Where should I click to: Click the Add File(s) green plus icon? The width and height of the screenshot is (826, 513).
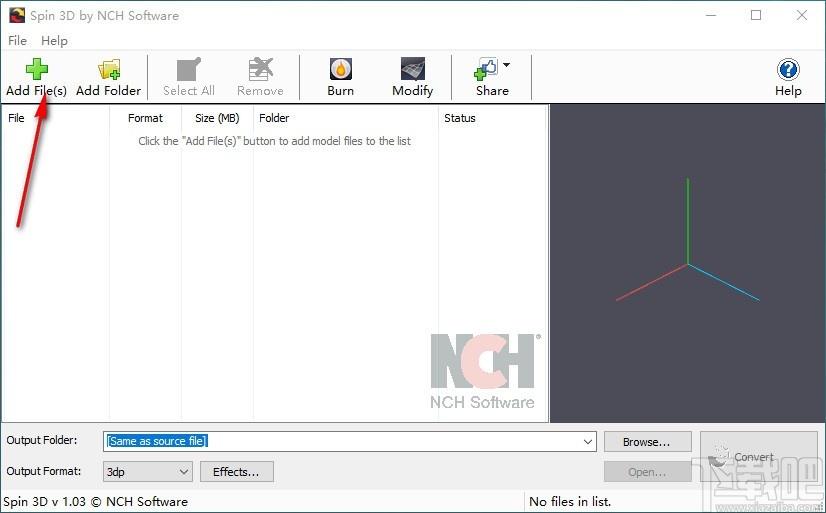pos(36,69)
